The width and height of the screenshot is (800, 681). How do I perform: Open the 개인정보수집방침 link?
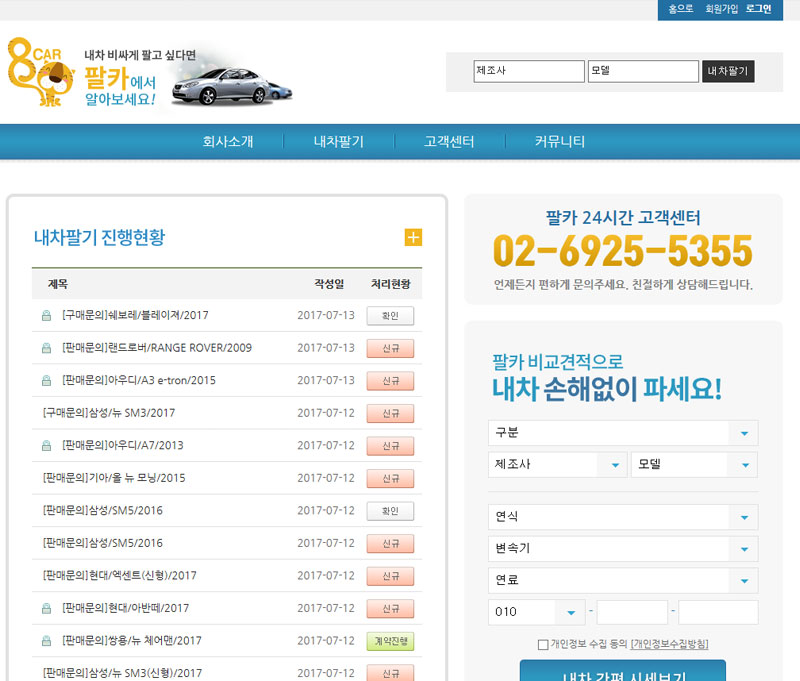click(669, 644)
